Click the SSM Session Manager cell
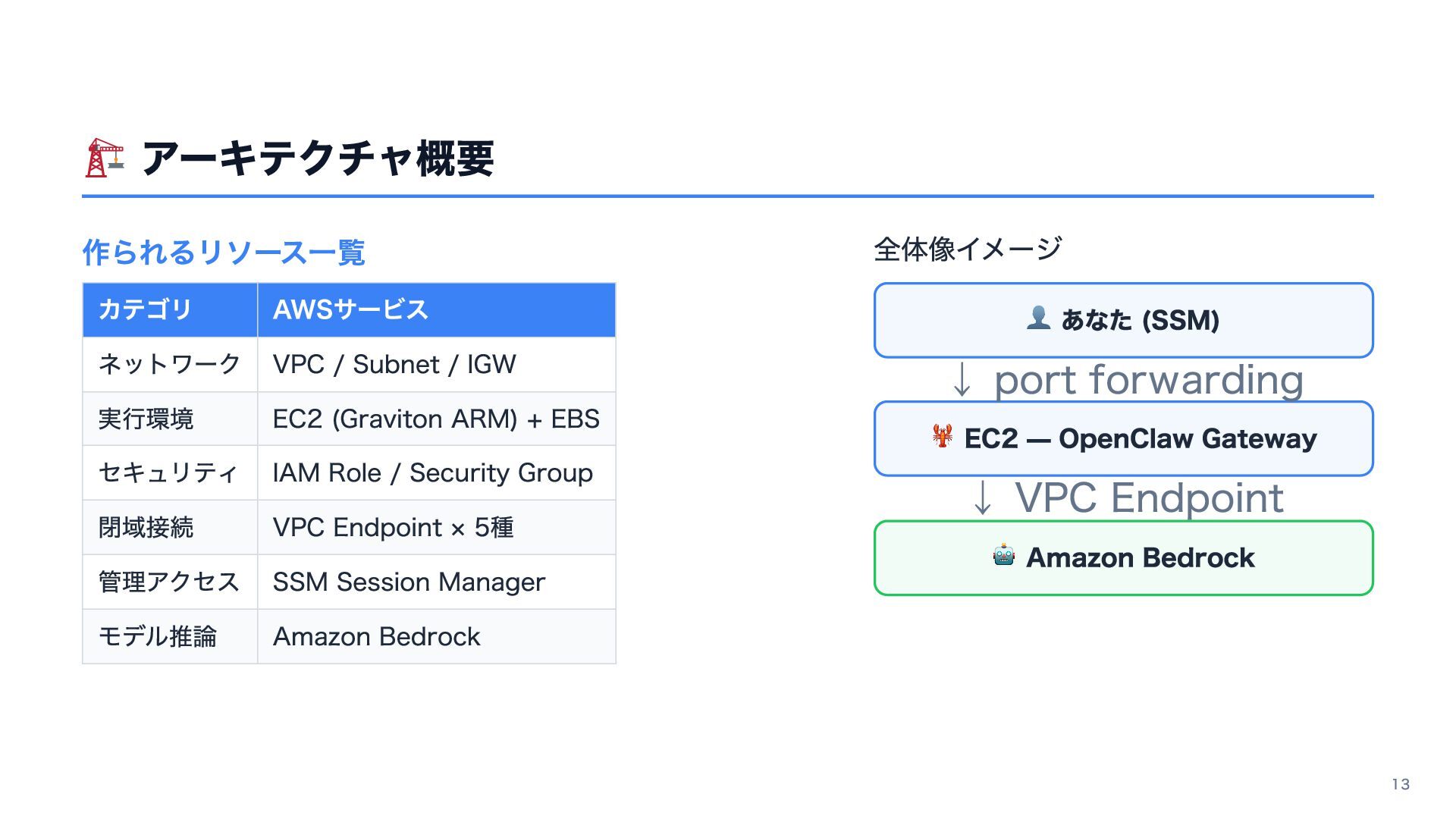Screen dimensions: 1456x819 [436, 582]
